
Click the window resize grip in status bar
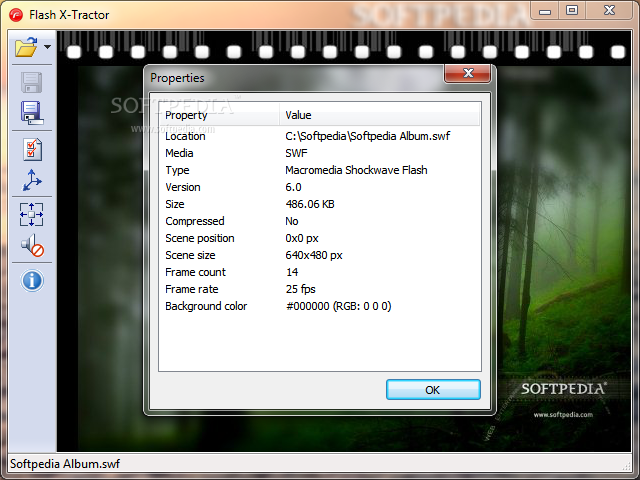click(x=627, y=466)
